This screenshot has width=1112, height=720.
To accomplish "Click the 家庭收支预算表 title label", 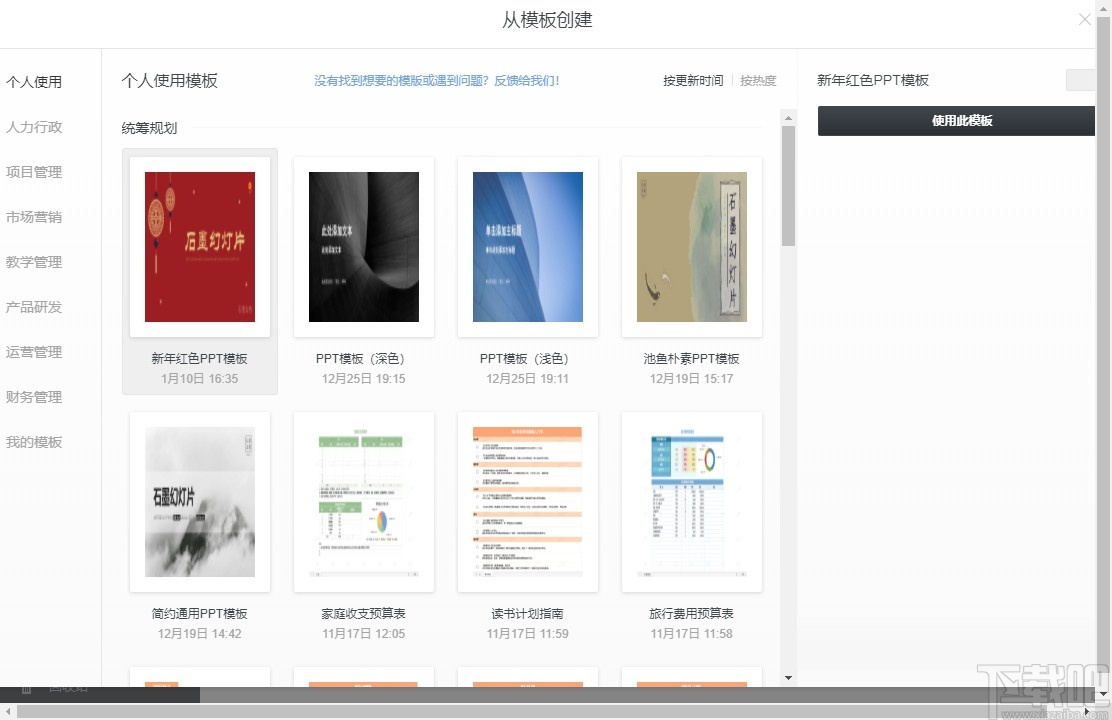I will click(363, 614).
